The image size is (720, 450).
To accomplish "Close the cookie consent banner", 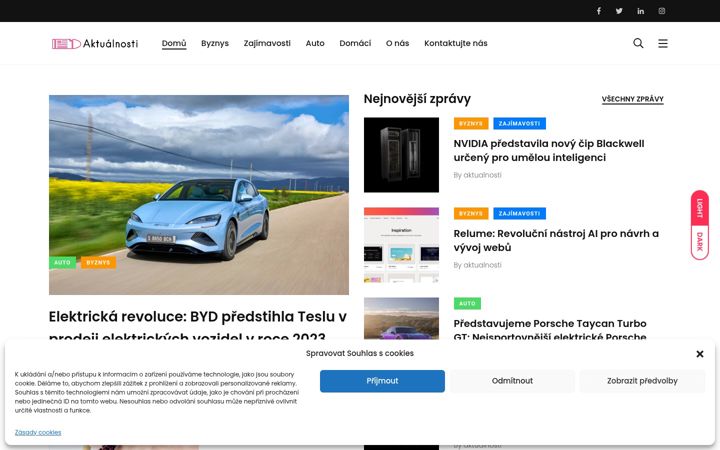I will (x=699, y=354).
